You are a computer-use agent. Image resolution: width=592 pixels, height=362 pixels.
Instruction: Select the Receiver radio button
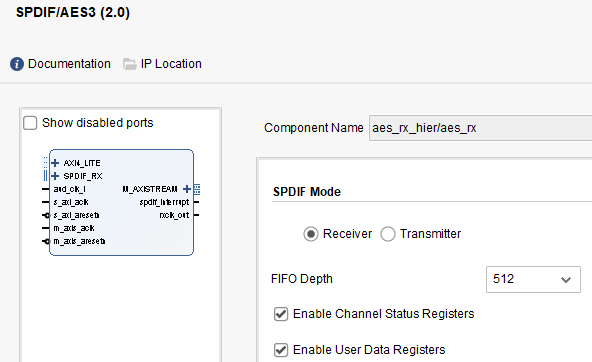pos(311,234)
